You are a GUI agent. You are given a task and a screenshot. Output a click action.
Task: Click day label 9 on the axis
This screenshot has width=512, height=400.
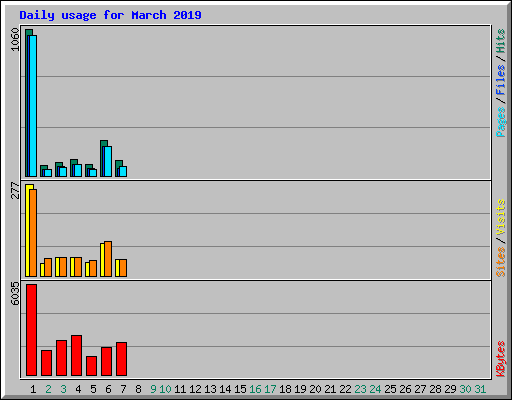(153, 389)
